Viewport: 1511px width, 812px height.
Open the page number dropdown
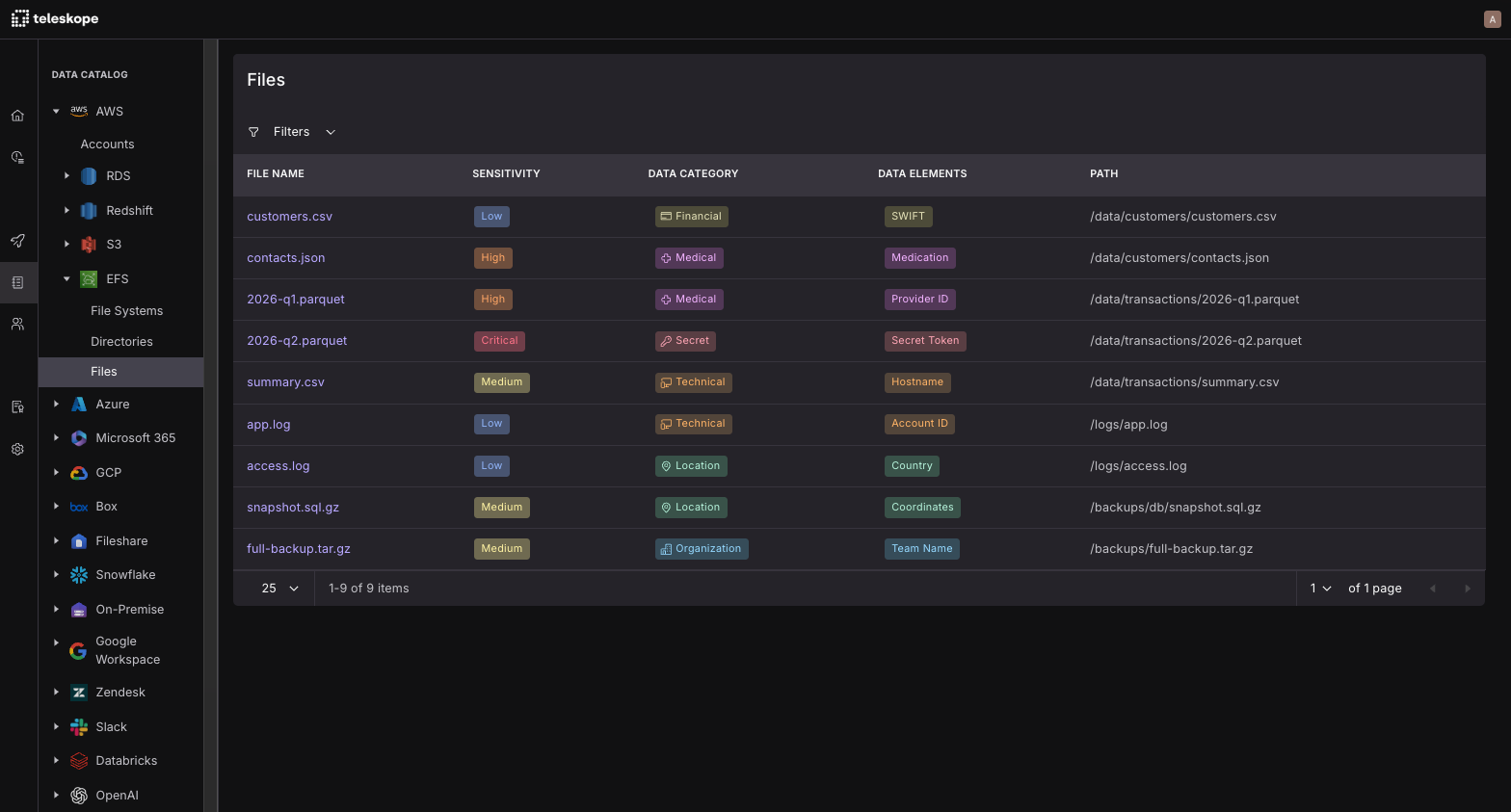click(1320, 589)
